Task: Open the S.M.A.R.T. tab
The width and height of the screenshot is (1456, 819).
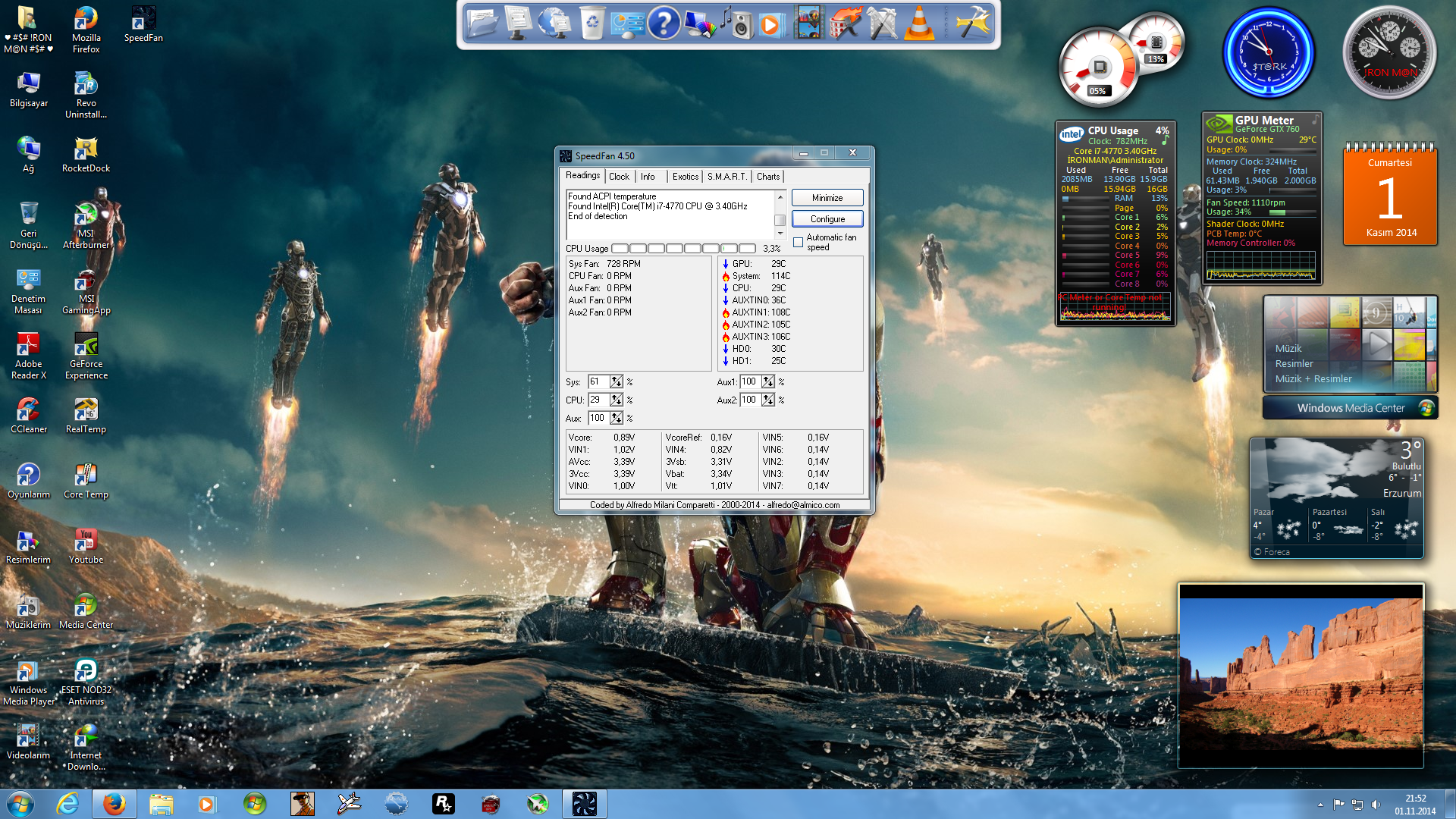Action: point(726,177)
